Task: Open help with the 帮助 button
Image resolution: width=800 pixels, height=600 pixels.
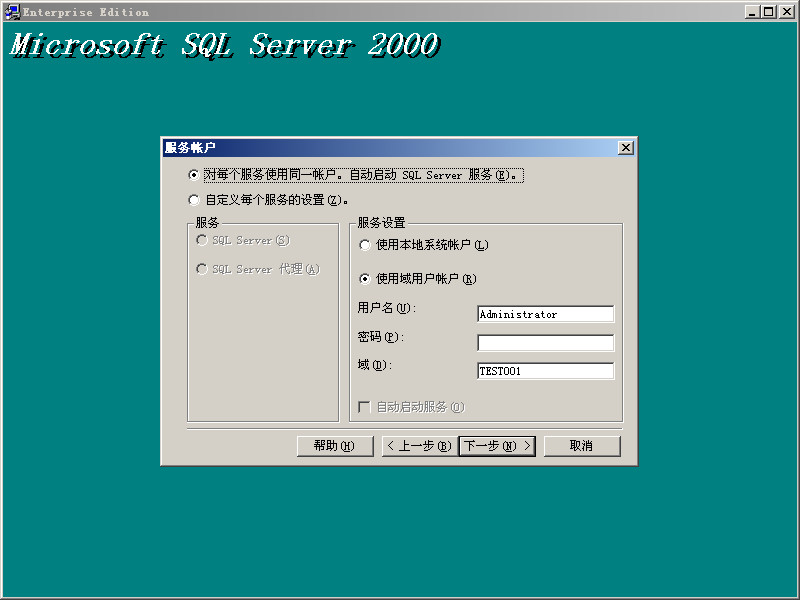Action: point(335,446)
